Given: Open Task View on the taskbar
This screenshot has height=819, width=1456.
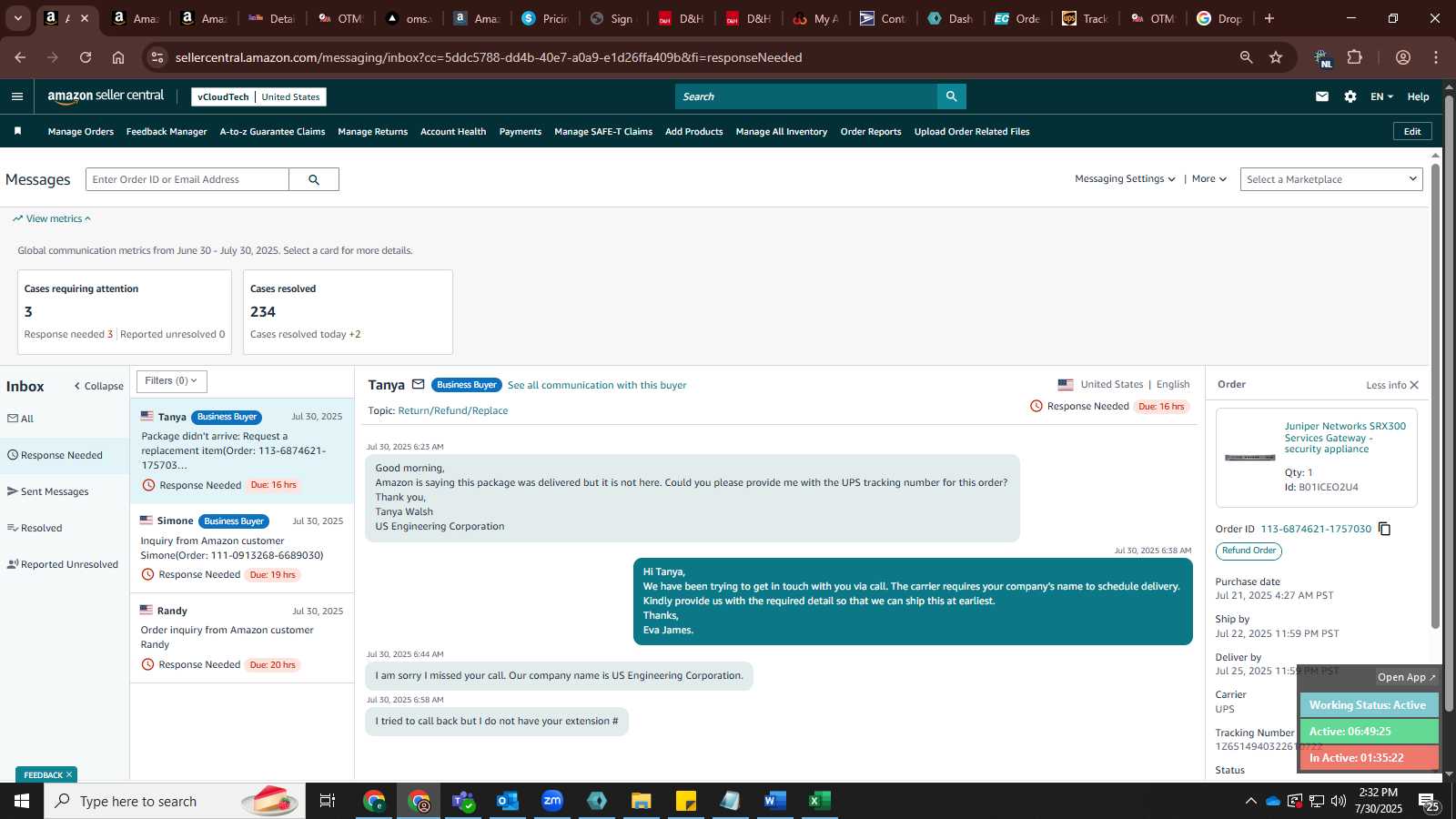Looking at the screenshot, I should click(x=328, y=801).
